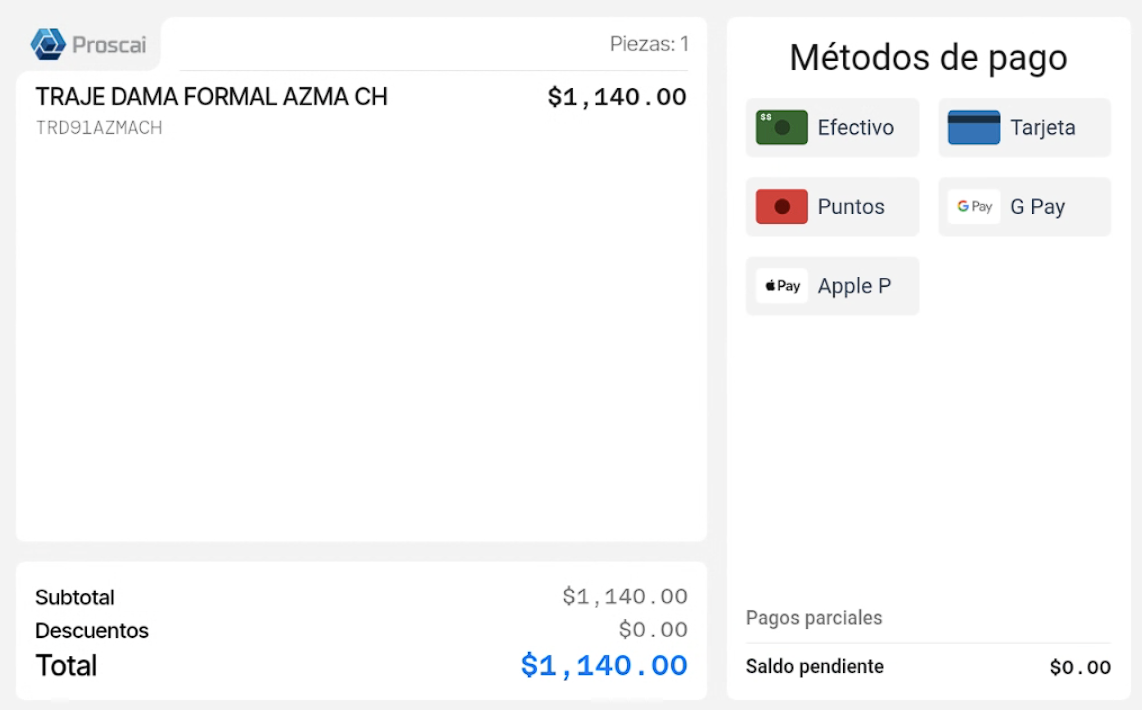Click the red Puntos icon

click(x=781, y=207)
